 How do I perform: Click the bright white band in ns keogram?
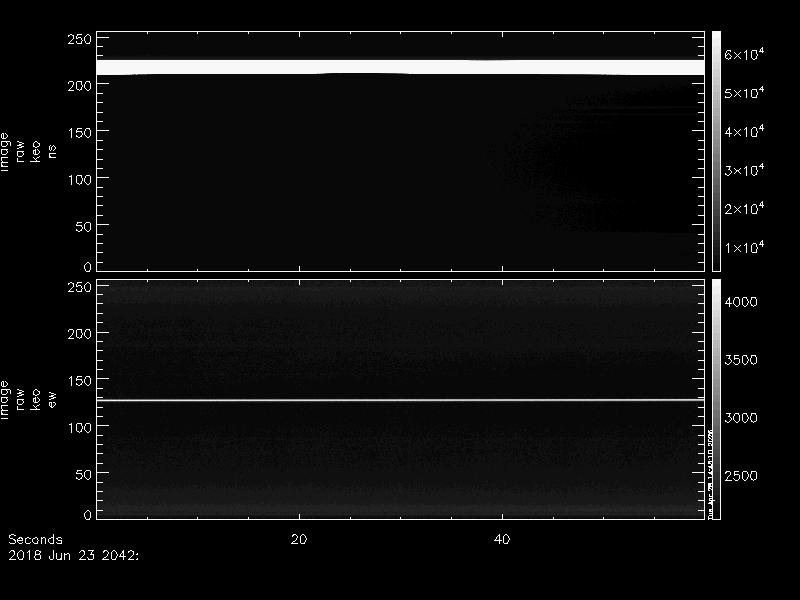pyautogui.click(x=401, y=67)
